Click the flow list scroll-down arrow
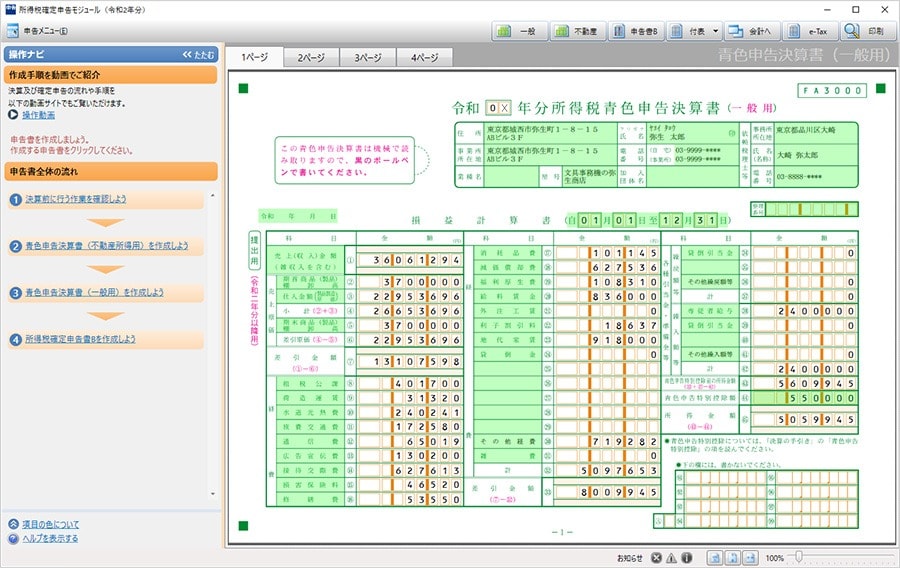The width and height of the screenshot is (900, 568). (213, 494)
